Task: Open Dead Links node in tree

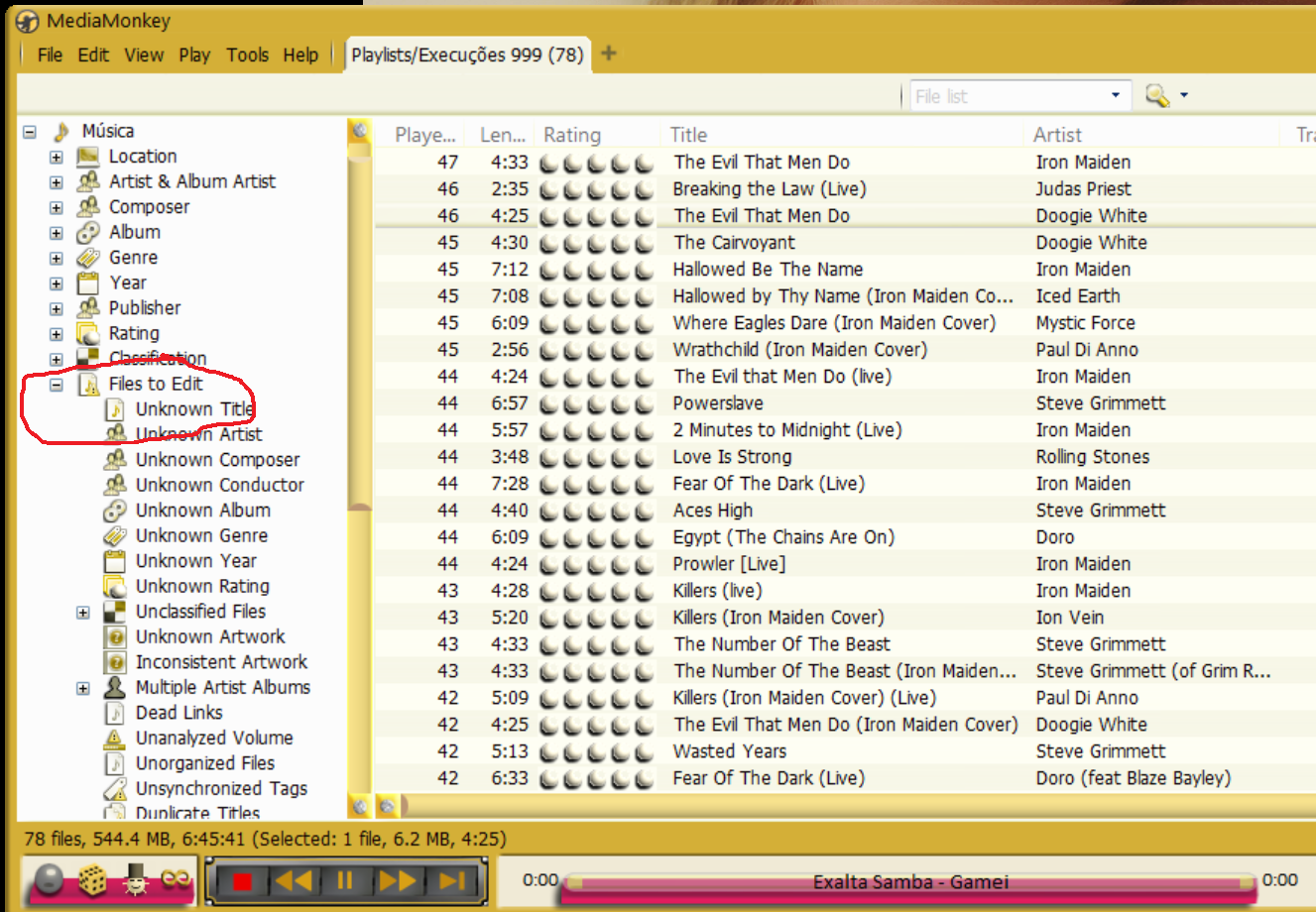Action: (x=179, y=713)
